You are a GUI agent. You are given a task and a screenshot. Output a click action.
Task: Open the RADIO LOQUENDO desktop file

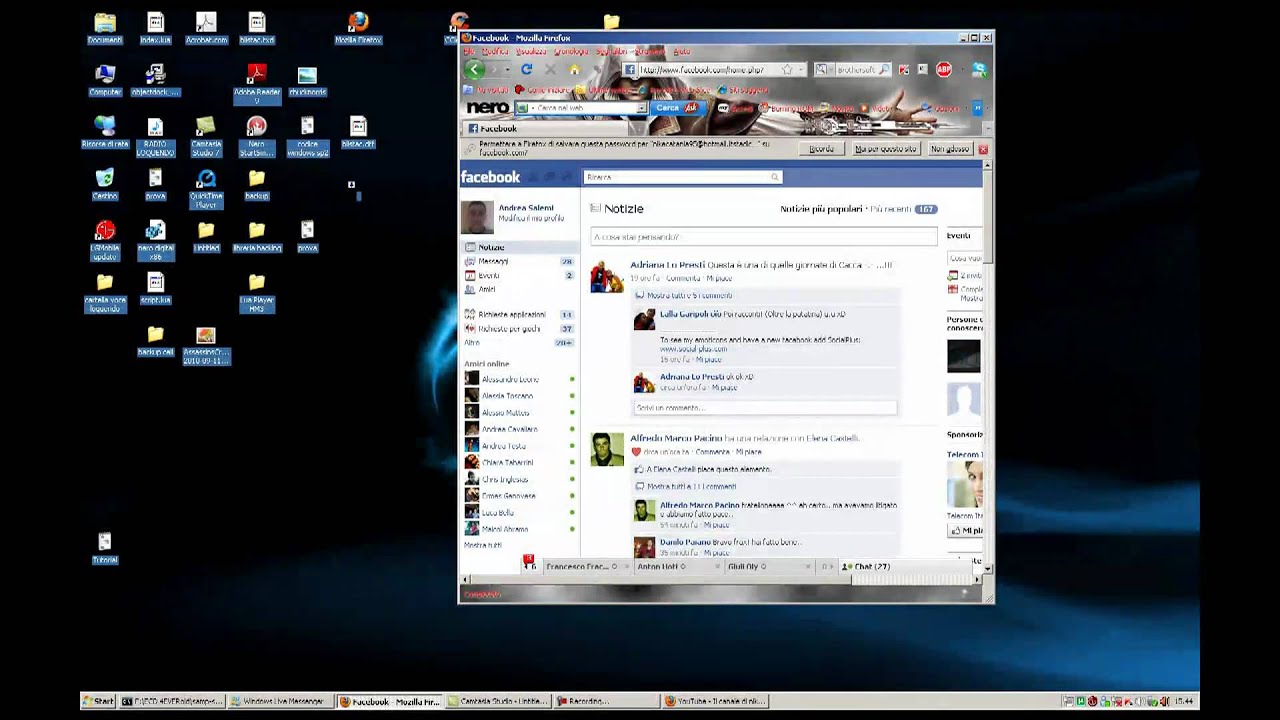pyautogui.click(x=155, y=136)
